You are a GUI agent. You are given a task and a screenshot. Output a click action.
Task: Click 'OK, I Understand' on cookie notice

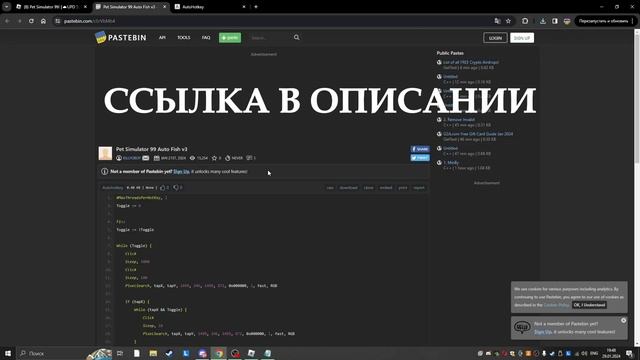589,305
